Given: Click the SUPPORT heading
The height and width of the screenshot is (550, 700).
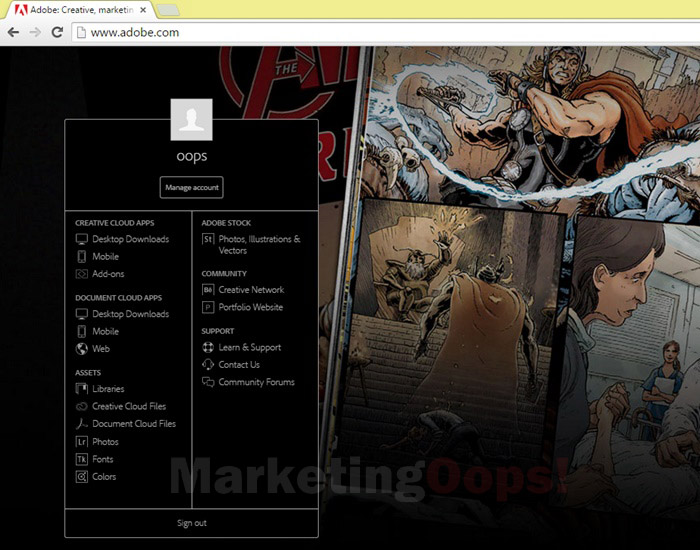Looking at the screenshot, I should (218, 331).
